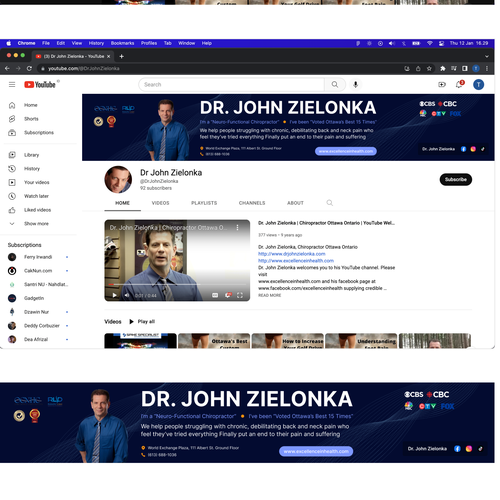Open the How to Increase video thumbnail
Viewport: 500px width, 500px height.
(x=288, y=341)
